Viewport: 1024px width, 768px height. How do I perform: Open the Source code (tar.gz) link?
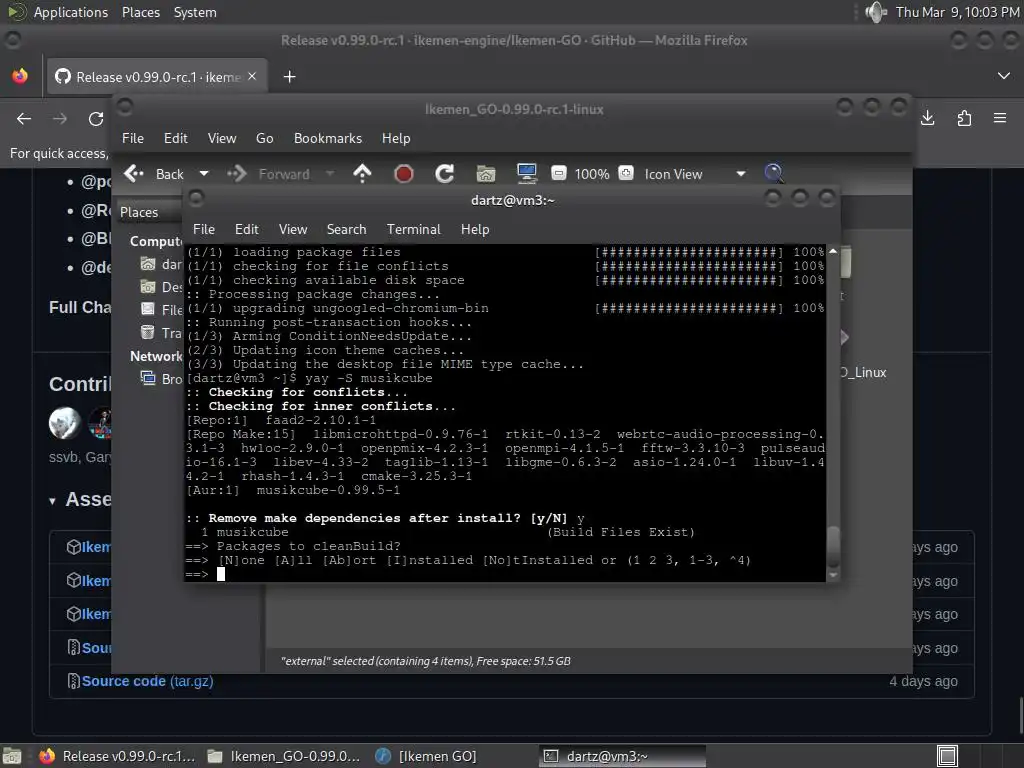147,681
